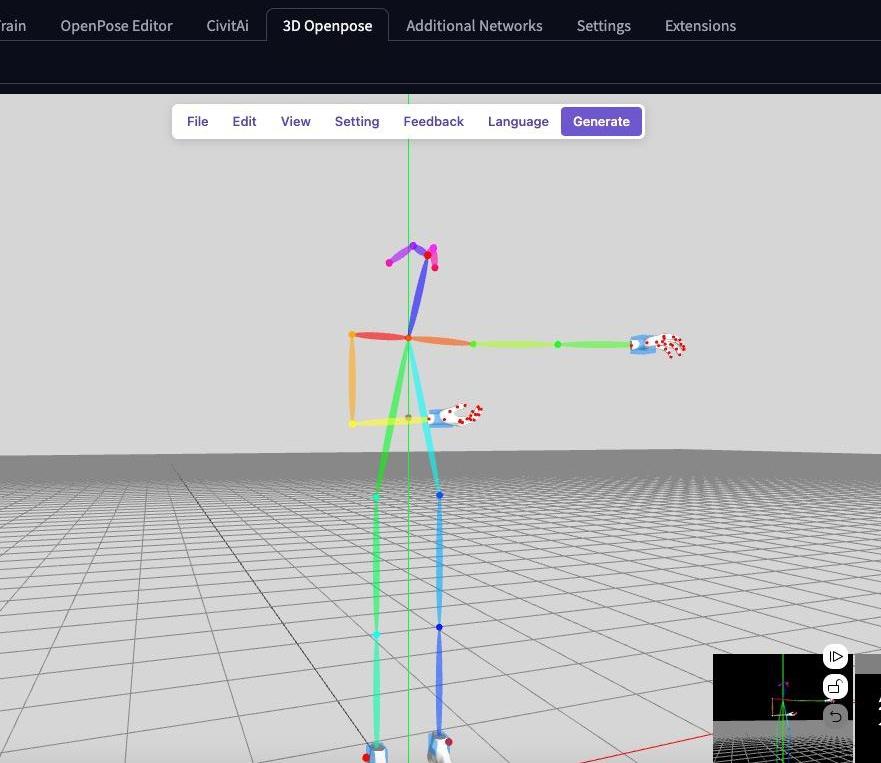This screenshot has height=763, width=881.
Task: Click the undo arrow icon
Action: pyautogui.click(x=835, y=716)
